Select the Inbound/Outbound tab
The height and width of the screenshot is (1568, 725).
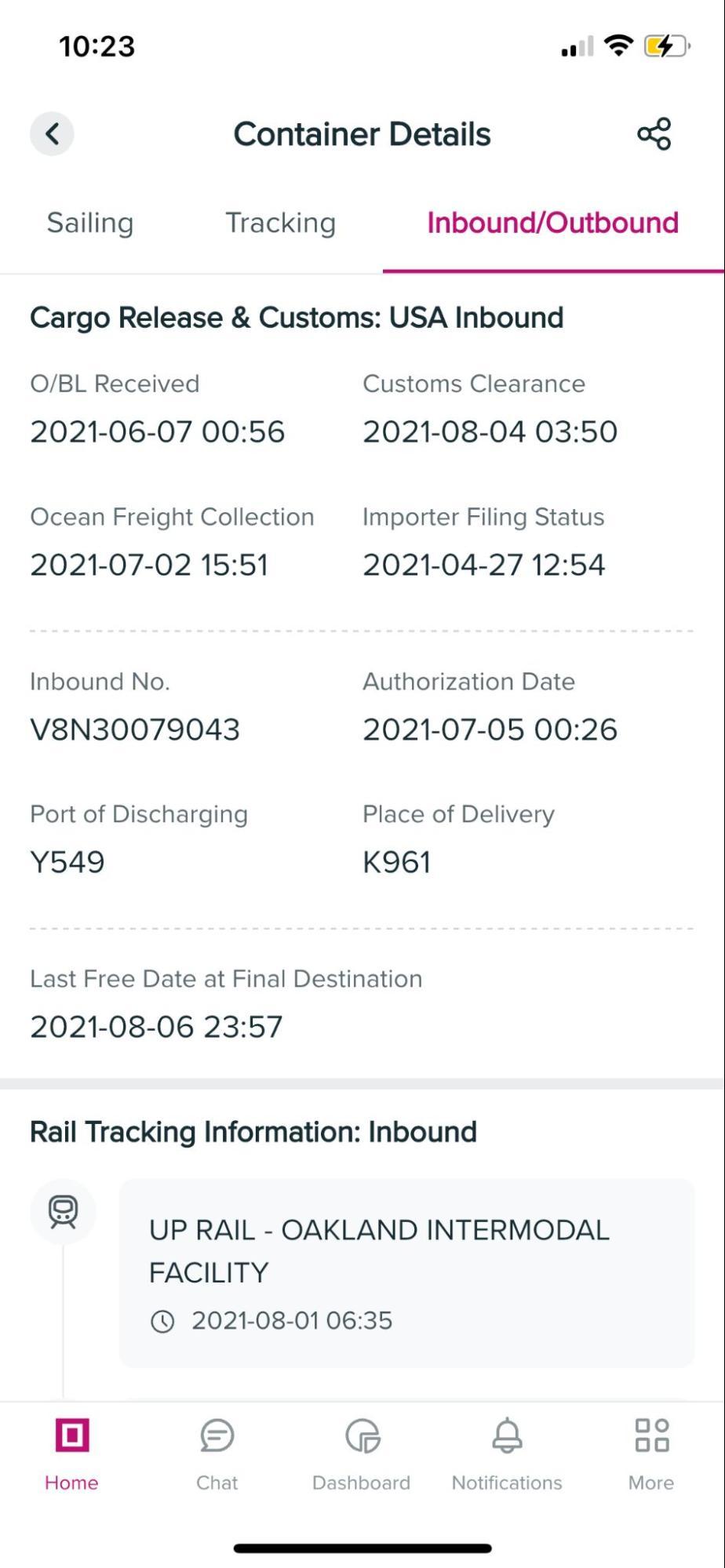[x=552, y=223]
